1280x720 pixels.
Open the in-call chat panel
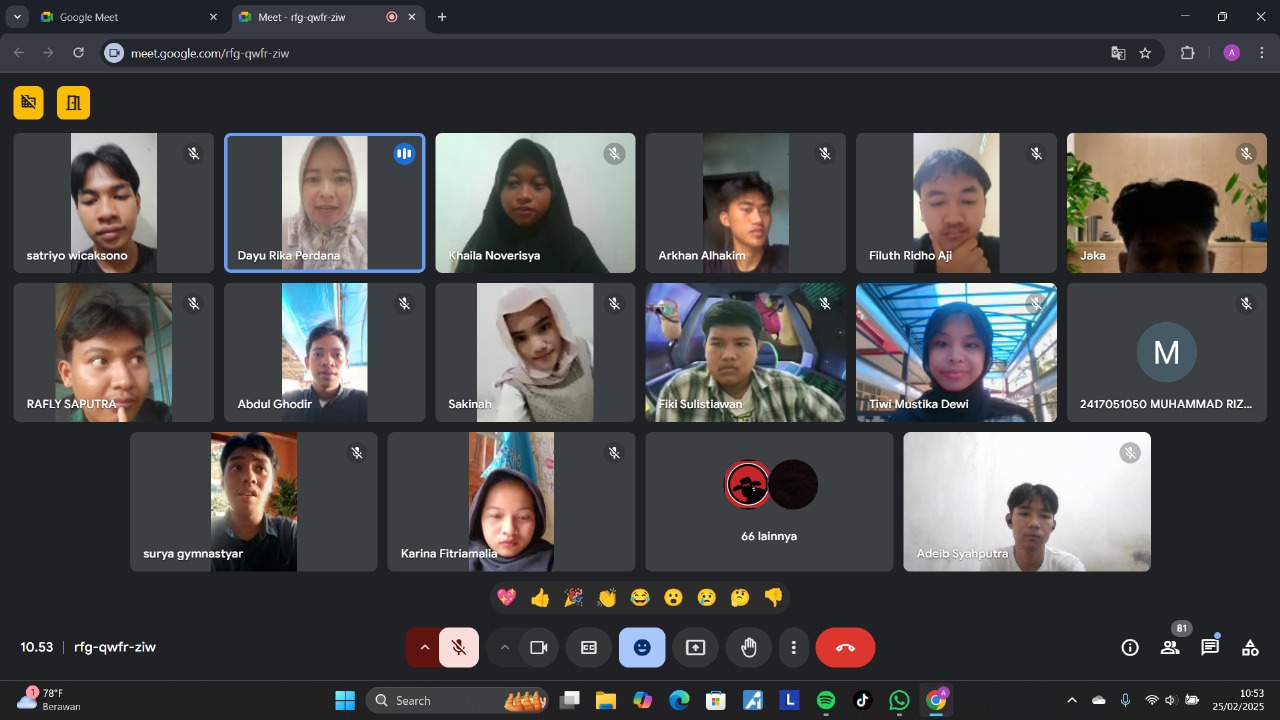[1210, 648]
